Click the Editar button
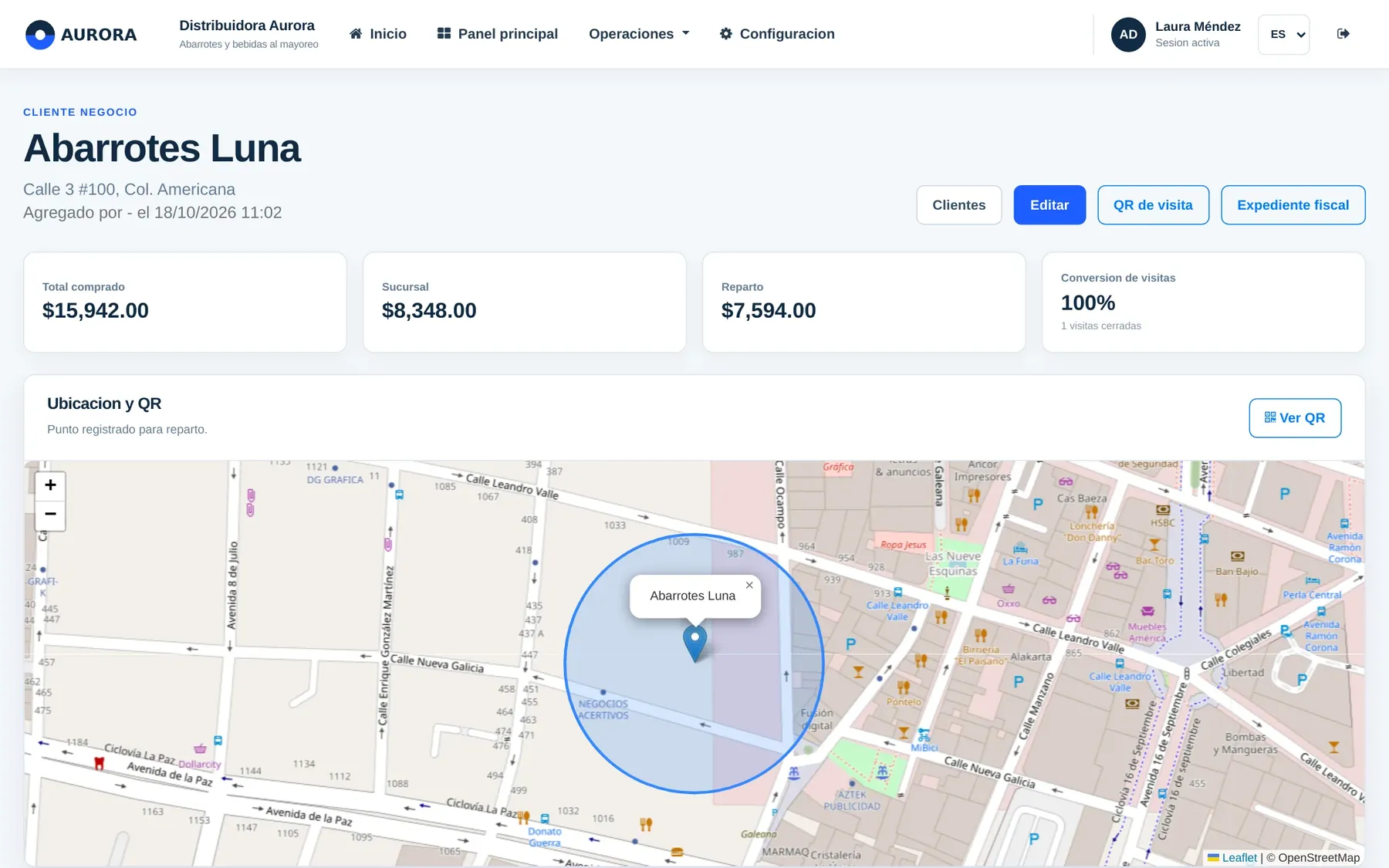 click(1049, 205)
